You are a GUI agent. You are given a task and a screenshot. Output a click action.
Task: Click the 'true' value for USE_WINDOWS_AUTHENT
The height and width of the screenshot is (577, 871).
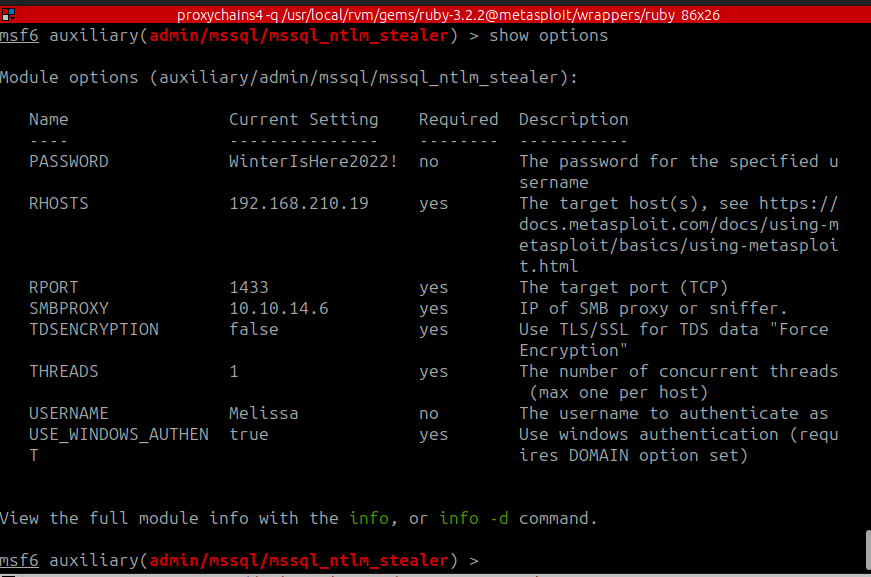pos(249,434)
